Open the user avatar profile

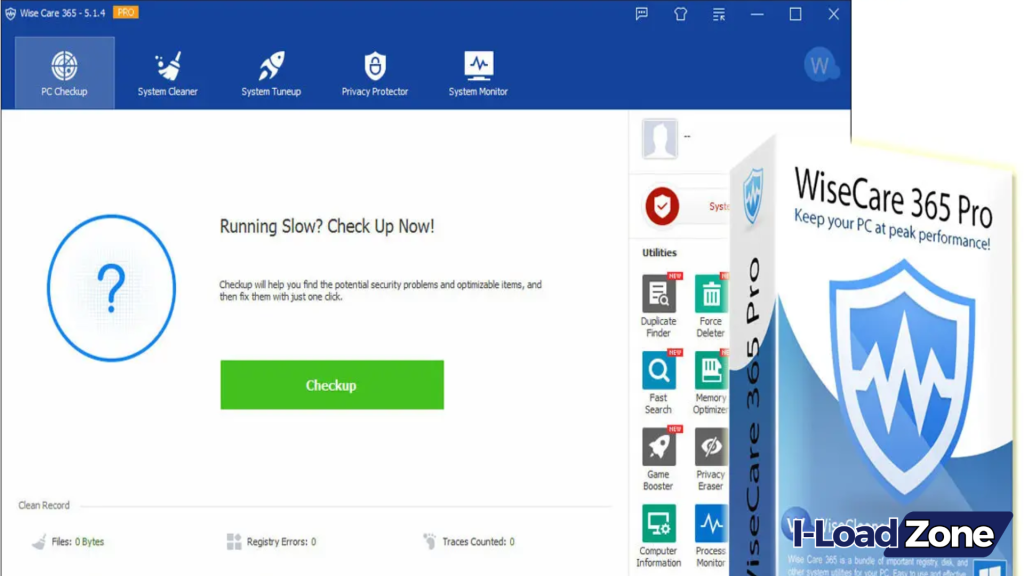pyautogui.click(x=820, y=66)
